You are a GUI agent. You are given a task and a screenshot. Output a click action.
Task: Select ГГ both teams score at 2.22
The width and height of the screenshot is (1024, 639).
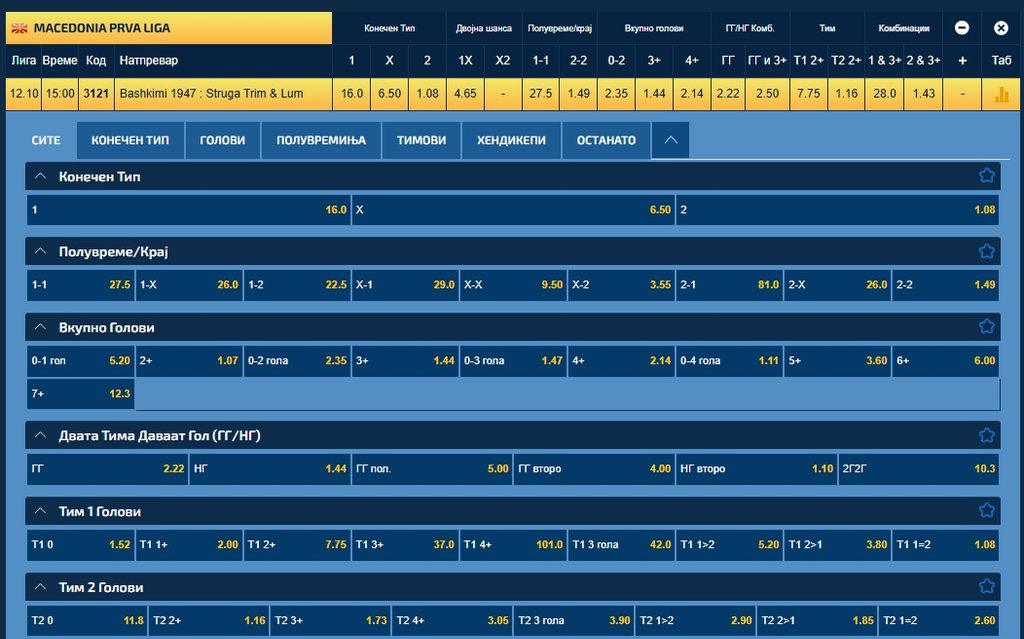[x=108, y=468]
